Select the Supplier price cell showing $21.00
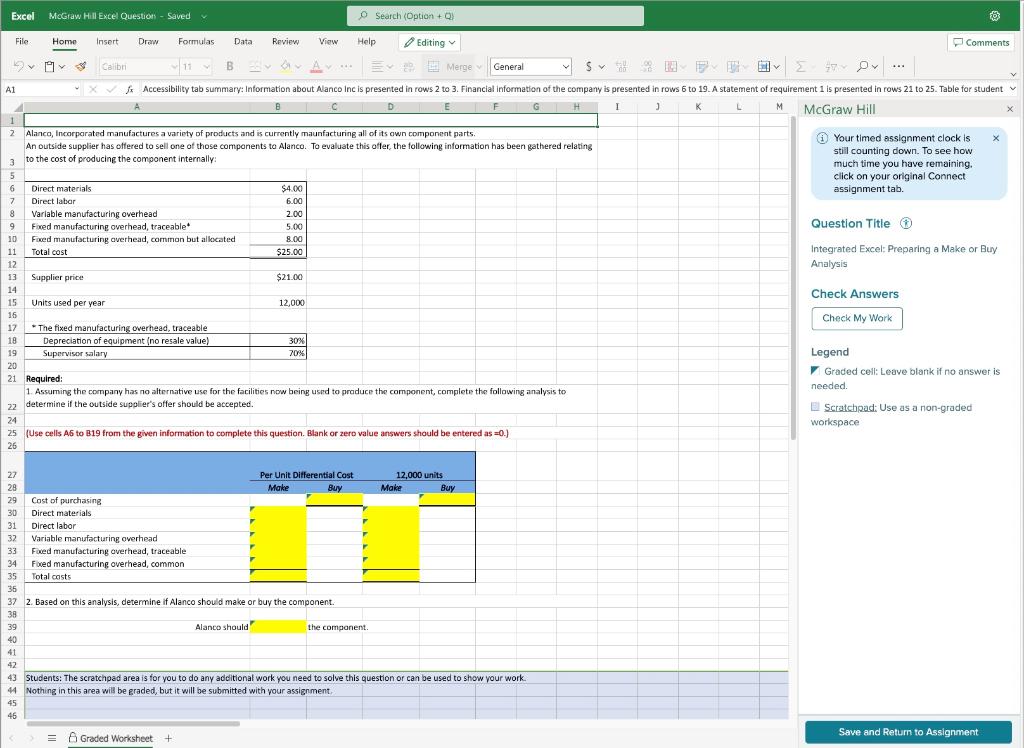 [x=278, y=277]
